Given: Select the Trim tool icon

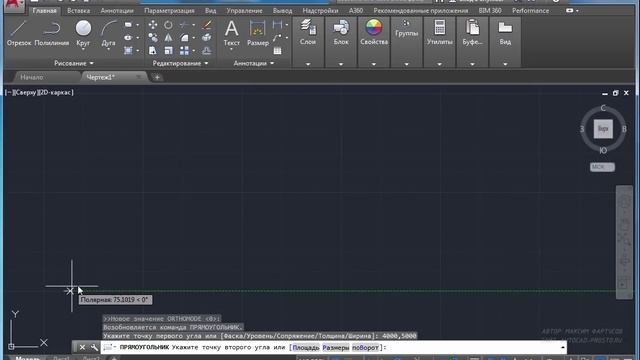Looking at the screenshot, I should 184,25.
